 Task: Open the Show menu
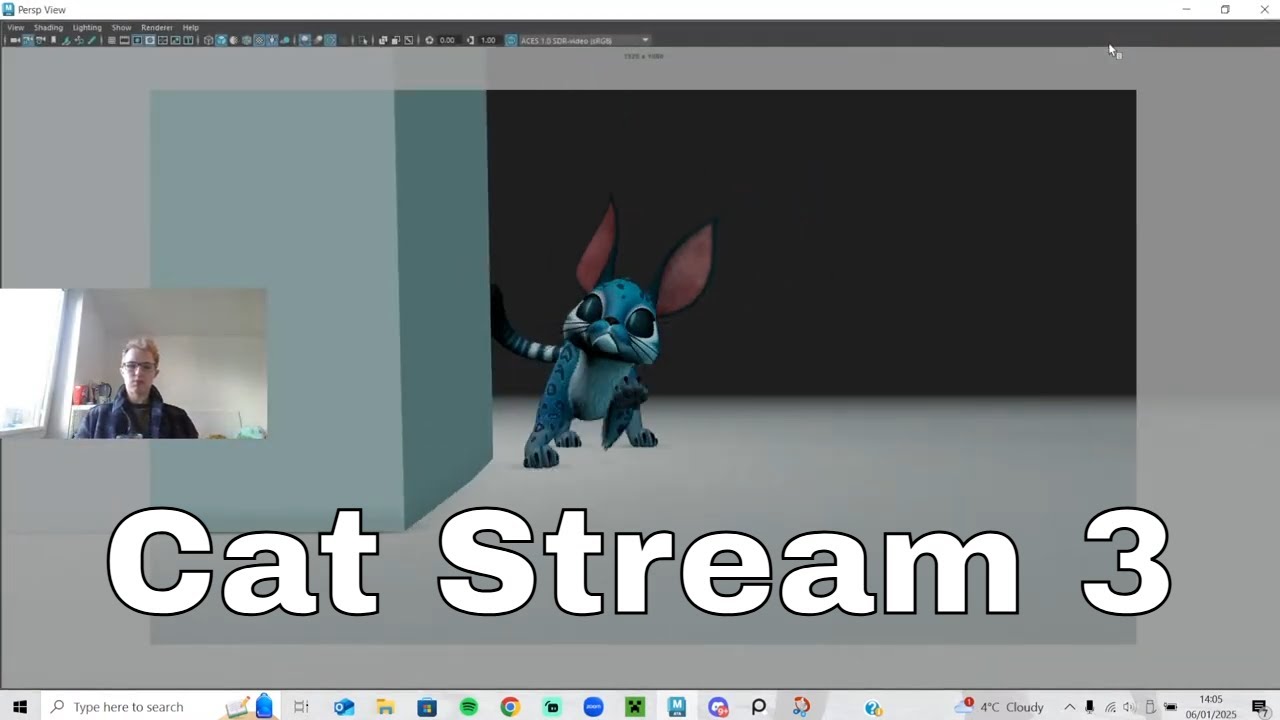click(x=121, y=27)
